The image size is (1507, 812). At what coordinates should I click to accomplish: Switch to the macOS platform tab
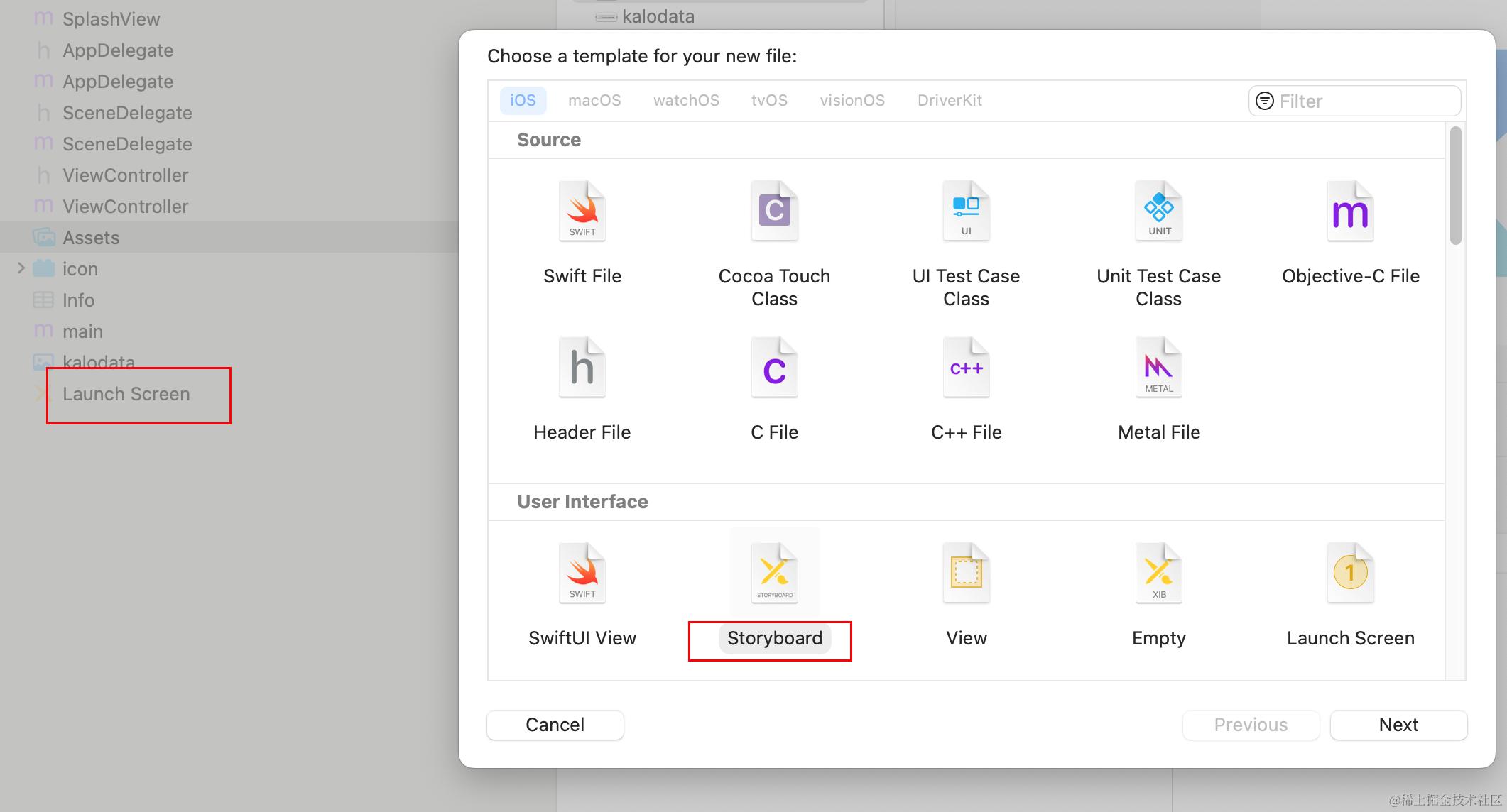(x=594, y=101)
